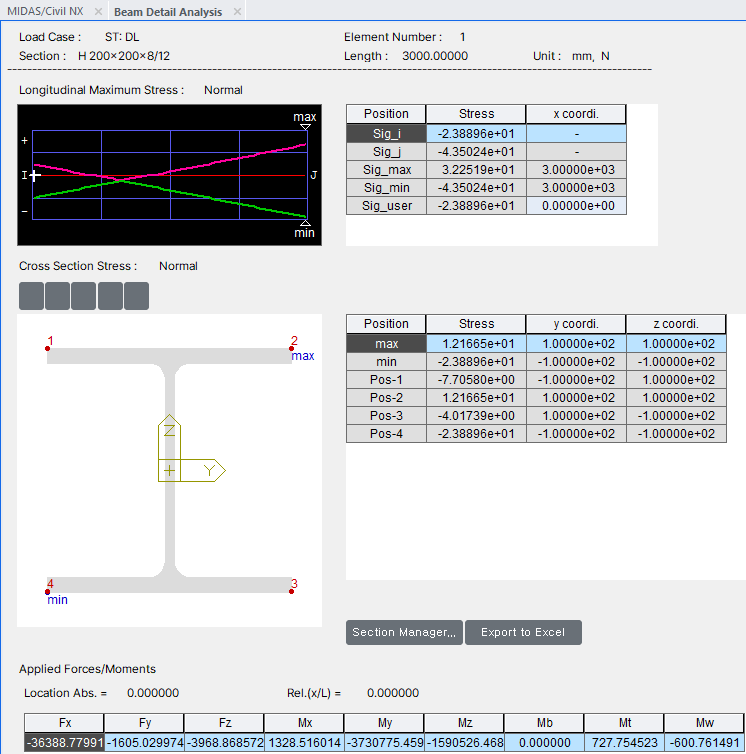
Task: Click the Mz value -1590526.468
Action: 464,743
